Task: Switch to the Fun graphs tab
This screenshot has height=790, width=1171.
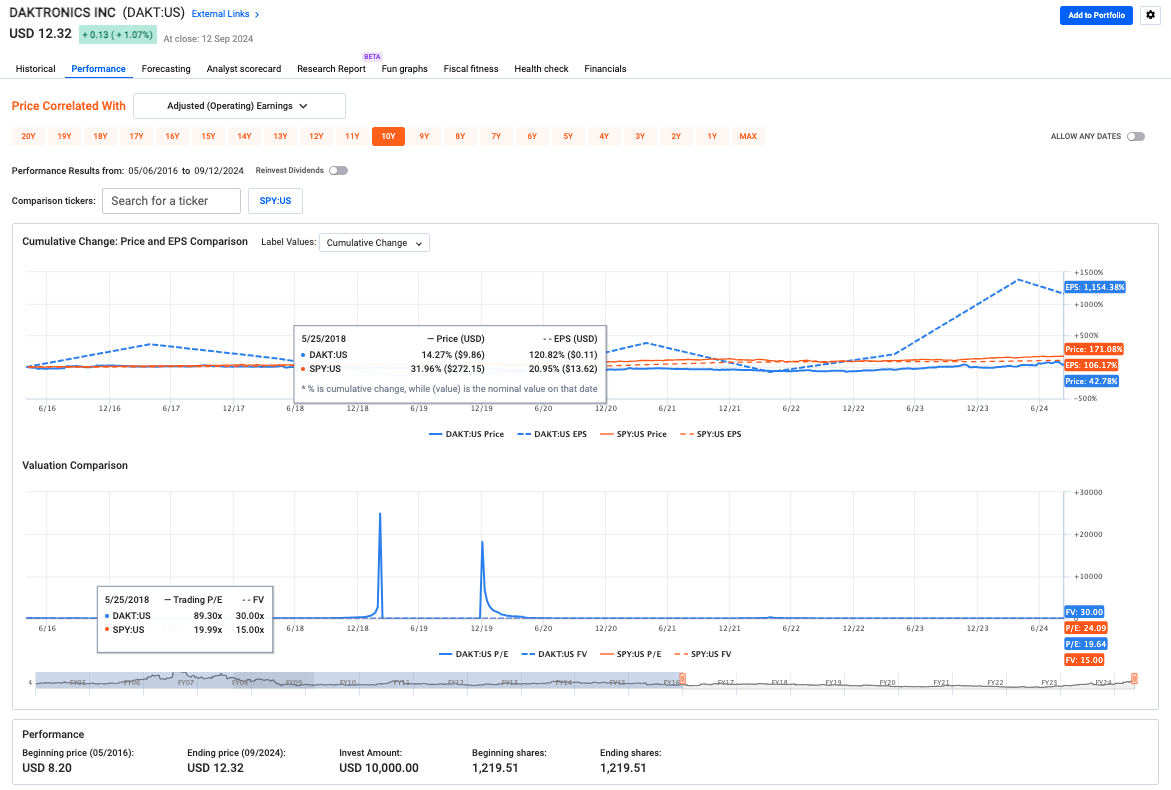Action: tap(404, 69)
